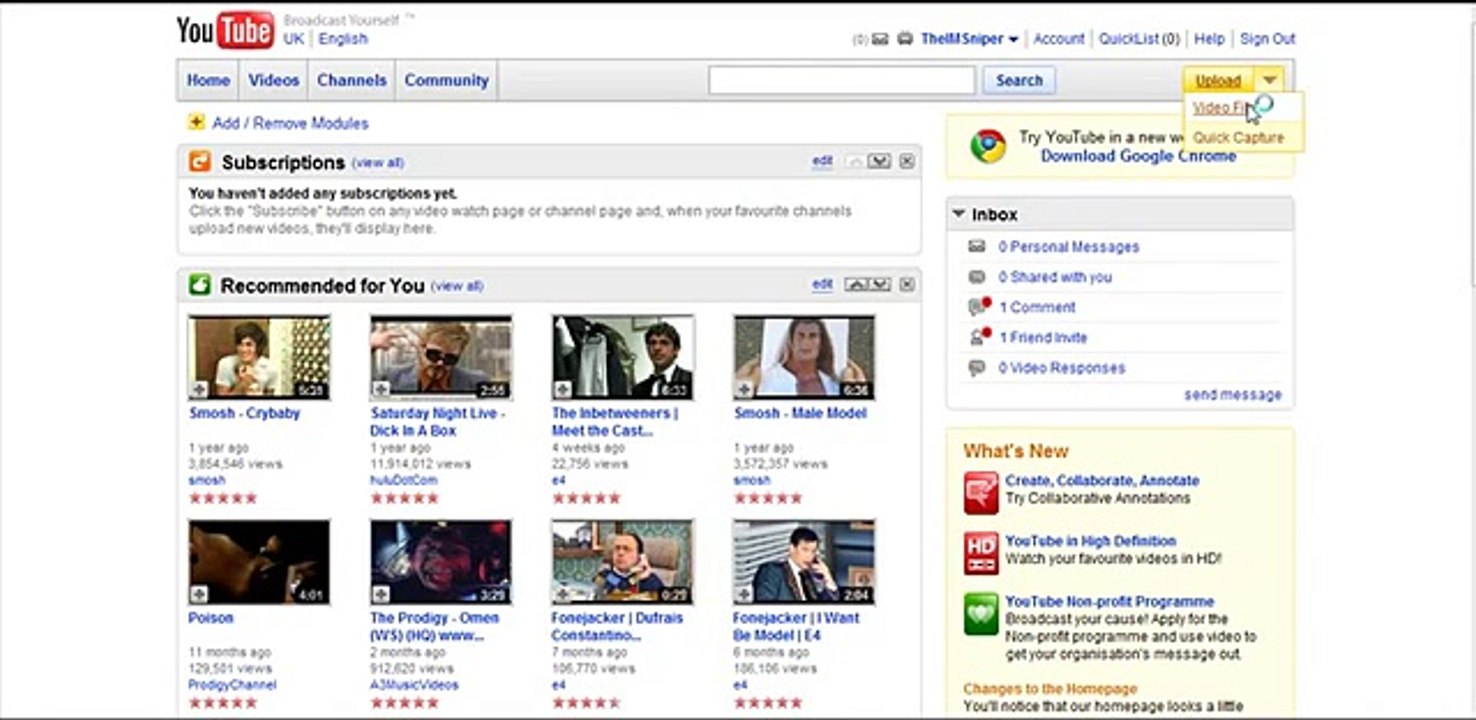Add Fonejacker Dufrais video to QuickList via plus
The width and height of the screenshot is (1476, 720).
(x=563, y=594)
